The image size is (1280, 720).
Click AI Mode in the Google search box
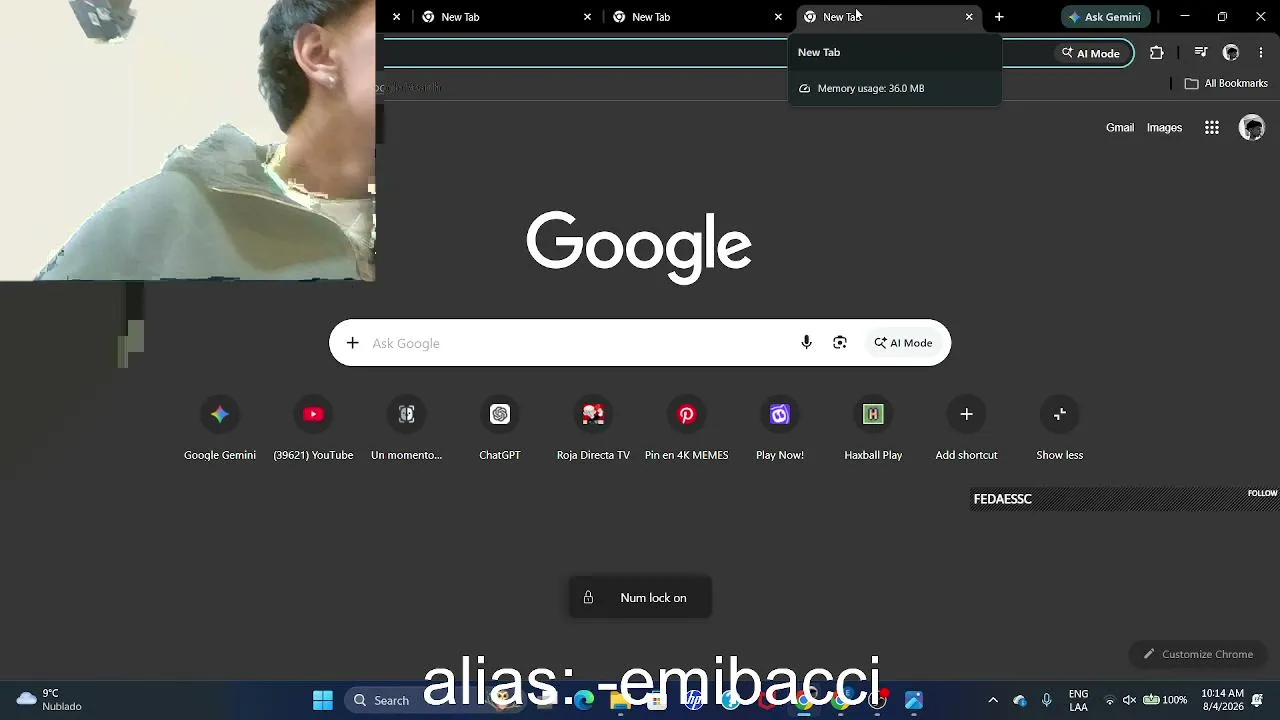coord(904,343)
